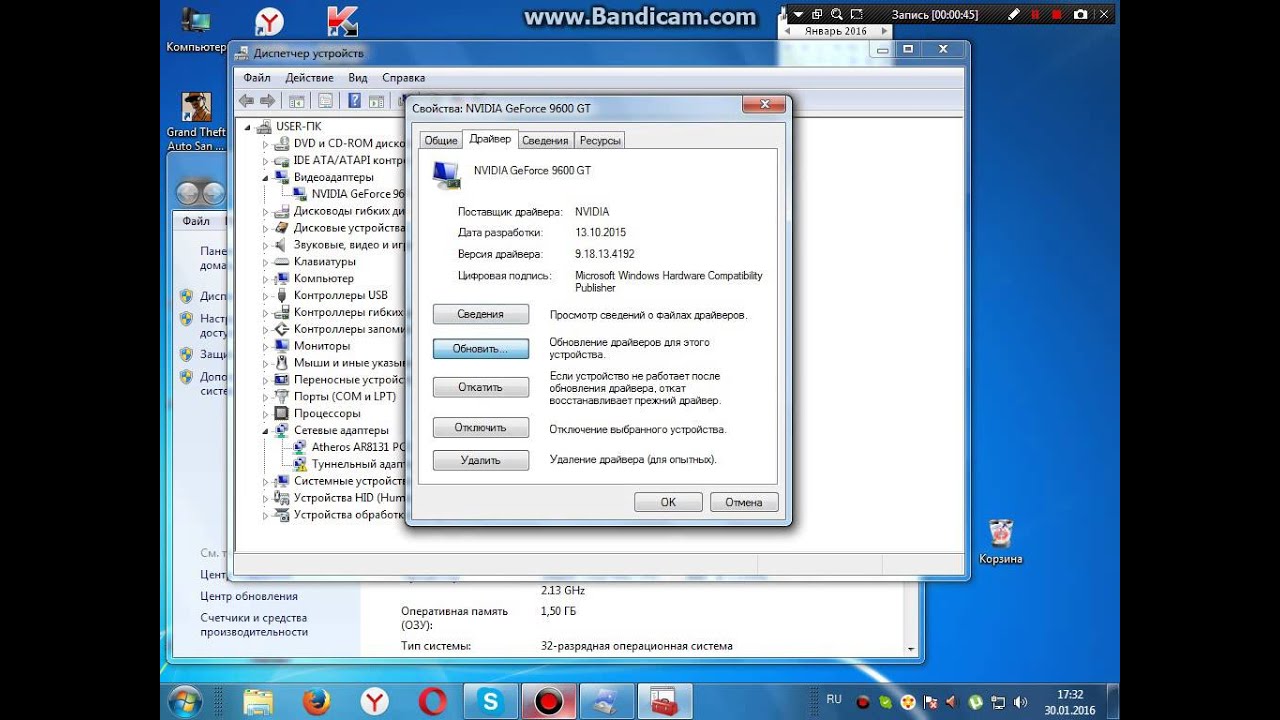The height and width of the screenshot is (720, 1280).
Task: Expand the Процессоры node
Action: (x=266, y=413)
